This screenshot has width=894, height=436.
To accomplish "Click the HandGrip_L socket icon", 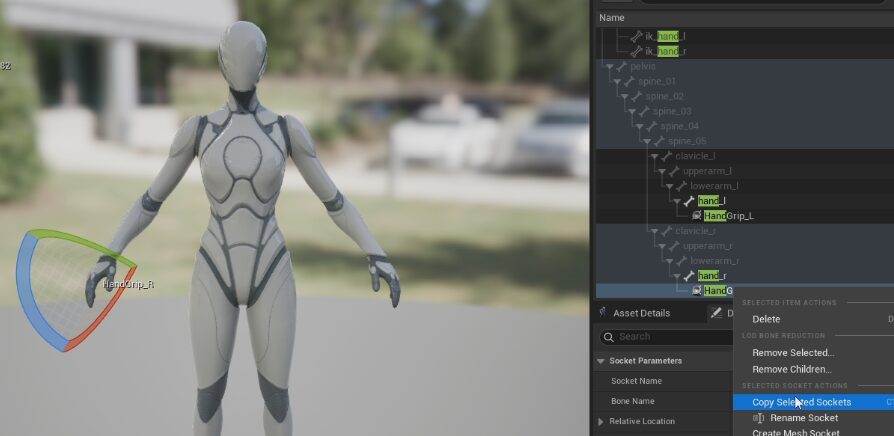I will click(696, 216).
